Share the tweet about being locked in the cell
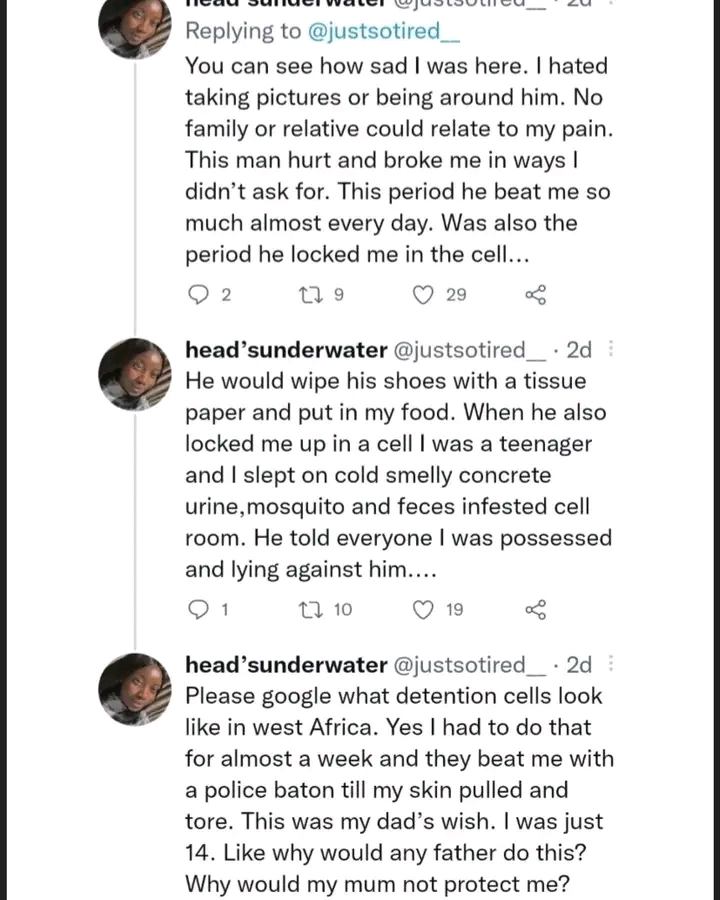The image size is (720, 900). (x=535, y=294)
